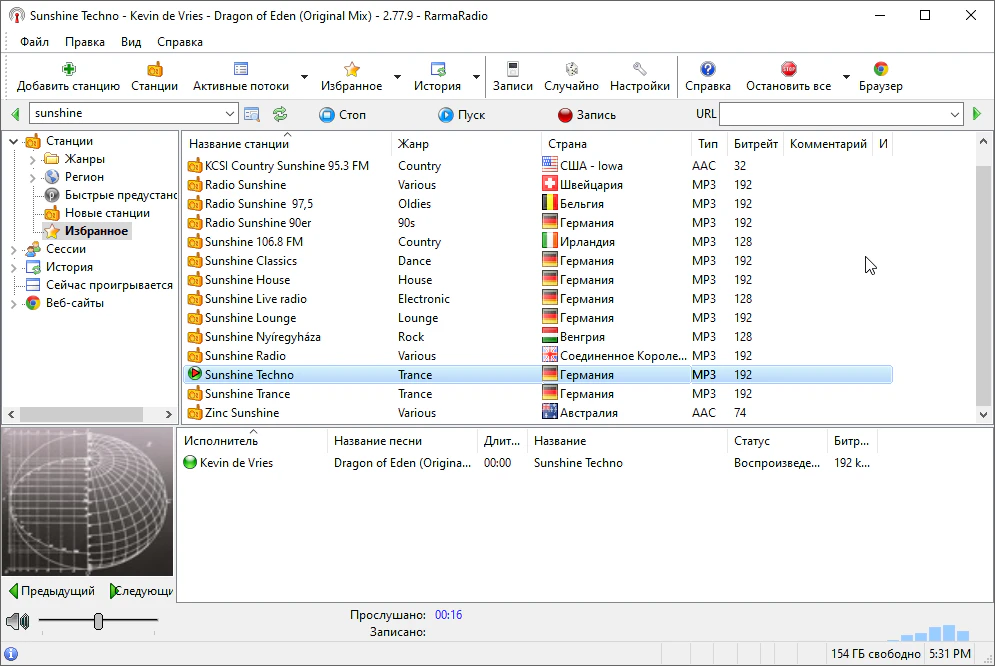Click the Запись record button
995x666 pixels.
point(587,115)
